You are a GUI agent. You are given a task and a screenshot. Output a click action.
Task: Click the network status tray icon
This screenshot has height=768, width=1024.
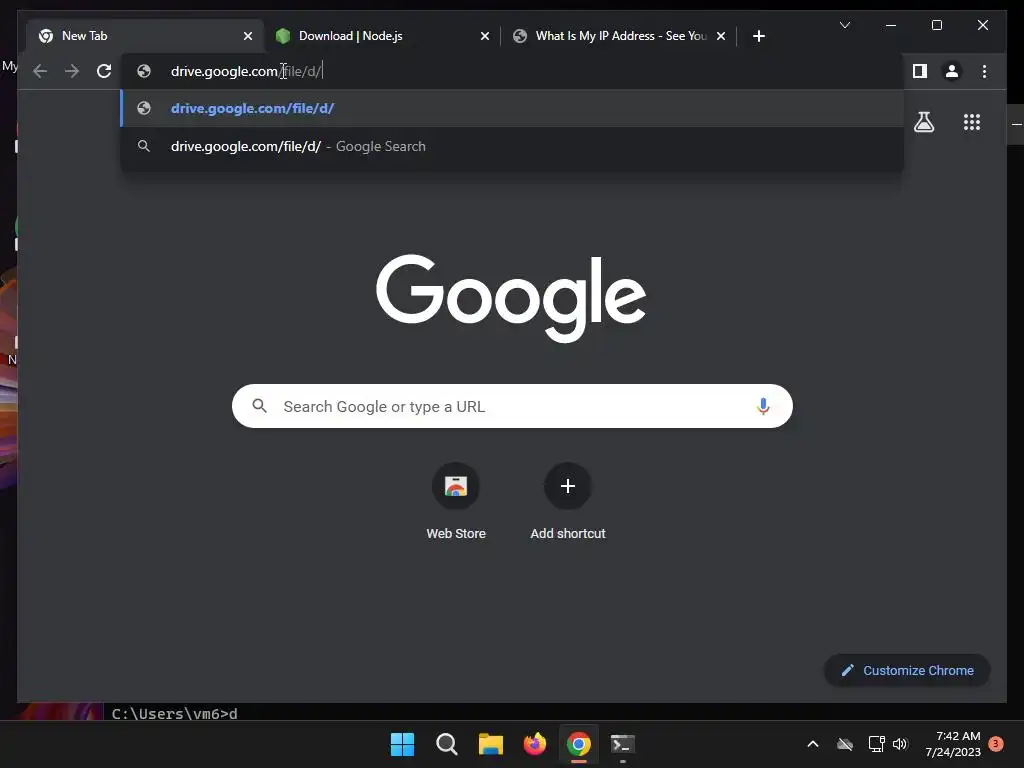pyautogui.click(x=876, y=744)
